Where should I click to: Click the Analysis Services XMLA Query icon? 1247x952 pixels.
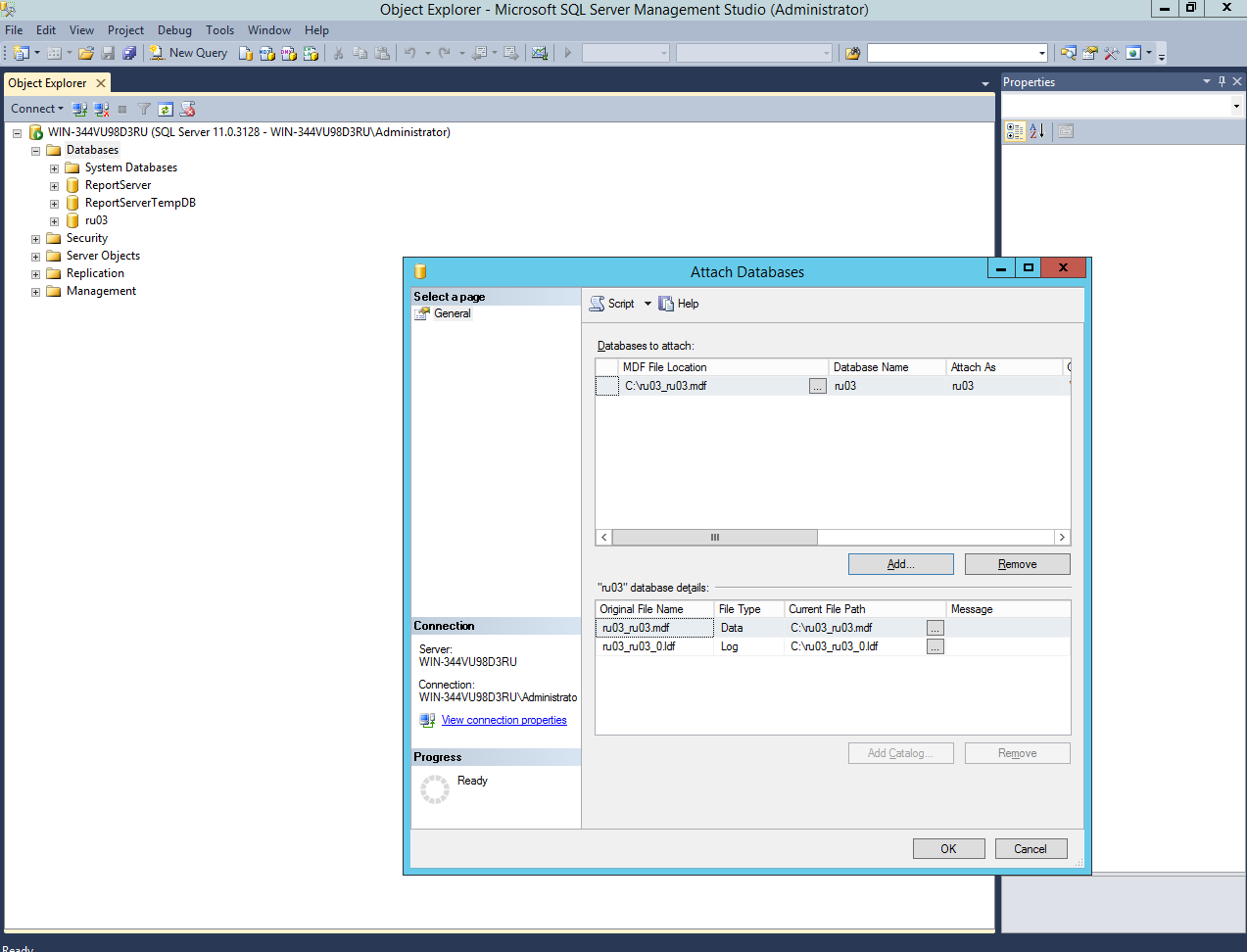pos(311,53)
